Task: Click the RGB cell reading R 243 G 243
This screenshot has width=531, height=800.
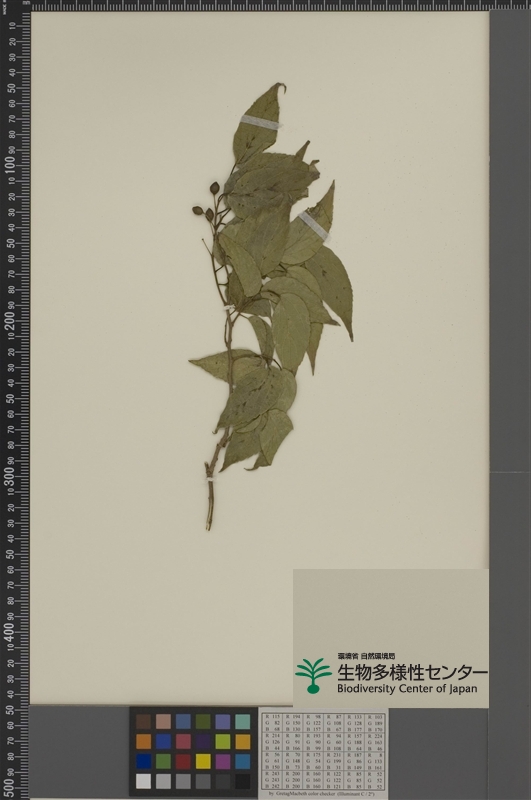Action: [272, 780]
